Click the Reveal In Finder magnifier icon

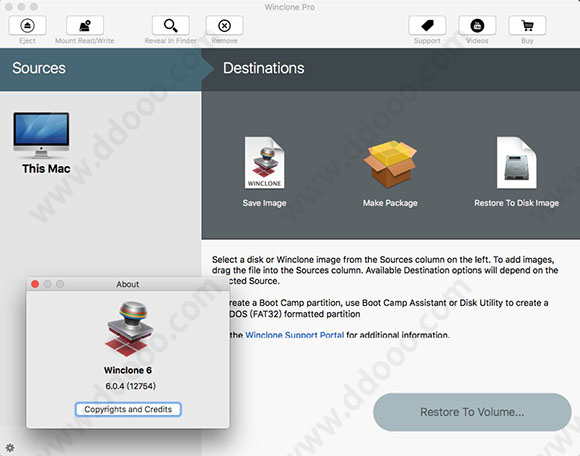tap(171, 26)
